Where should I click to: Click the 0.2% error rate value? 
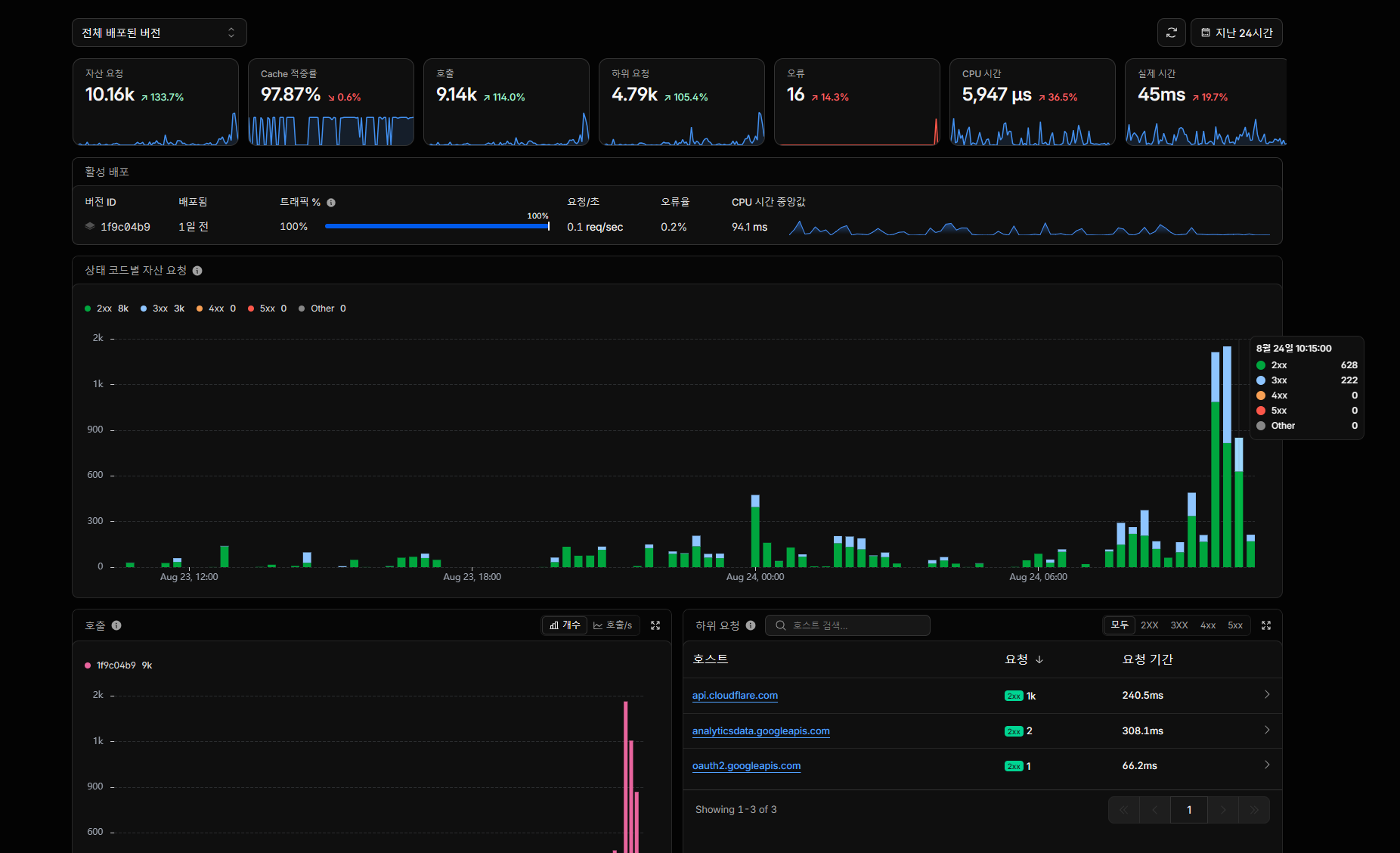click(x=674, y=227)
